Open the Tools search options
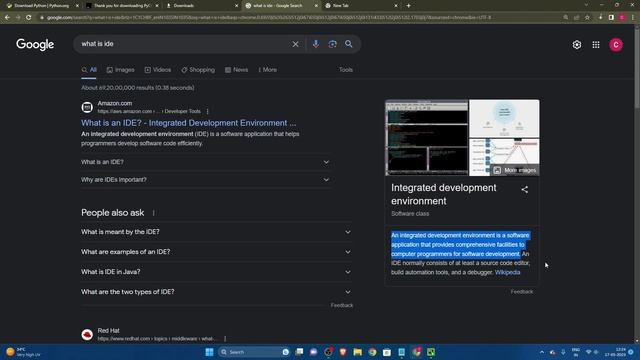Image resolution: width=640 pixels, height=360 pixels. click(x=346, y=70)
